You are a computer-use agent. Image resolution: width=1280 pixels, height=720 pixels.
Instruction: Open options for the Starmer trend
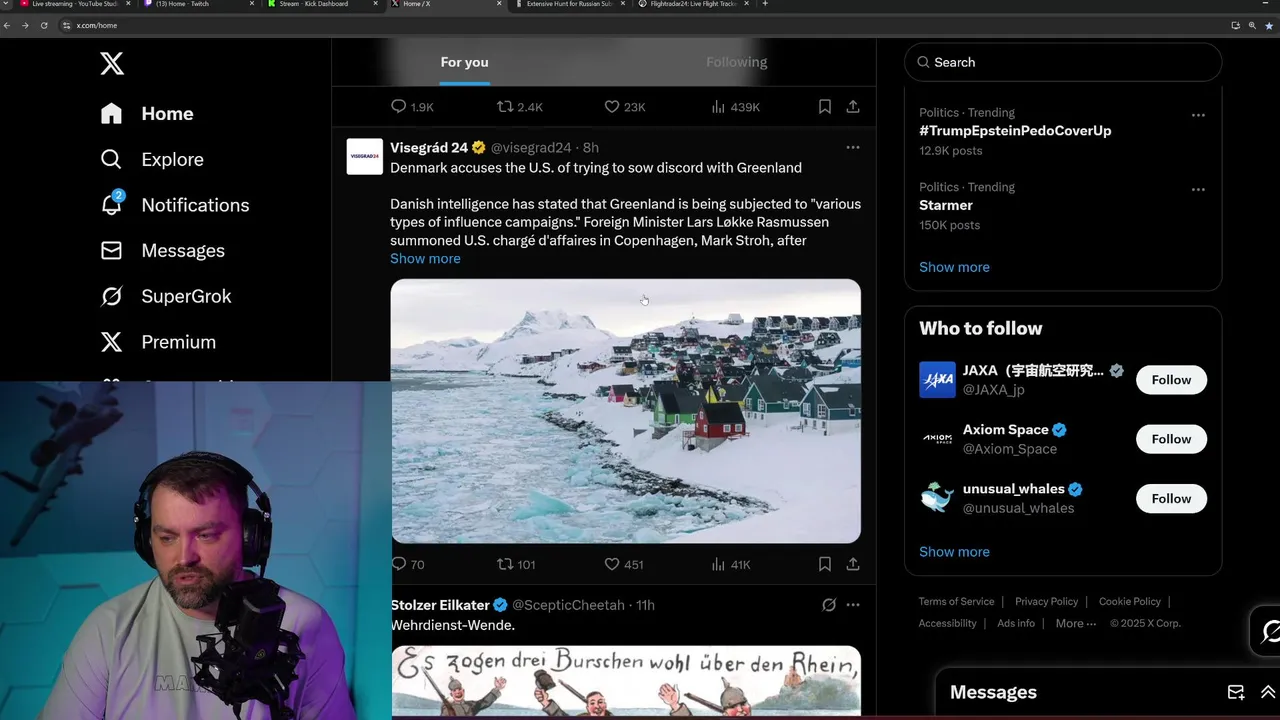pyautogui.click(x=1198, y=189)
